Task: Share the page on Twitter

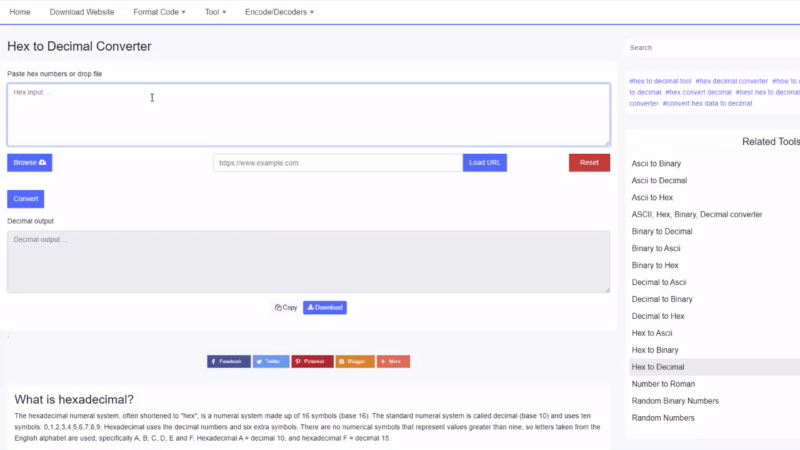Action: [271, 361]
